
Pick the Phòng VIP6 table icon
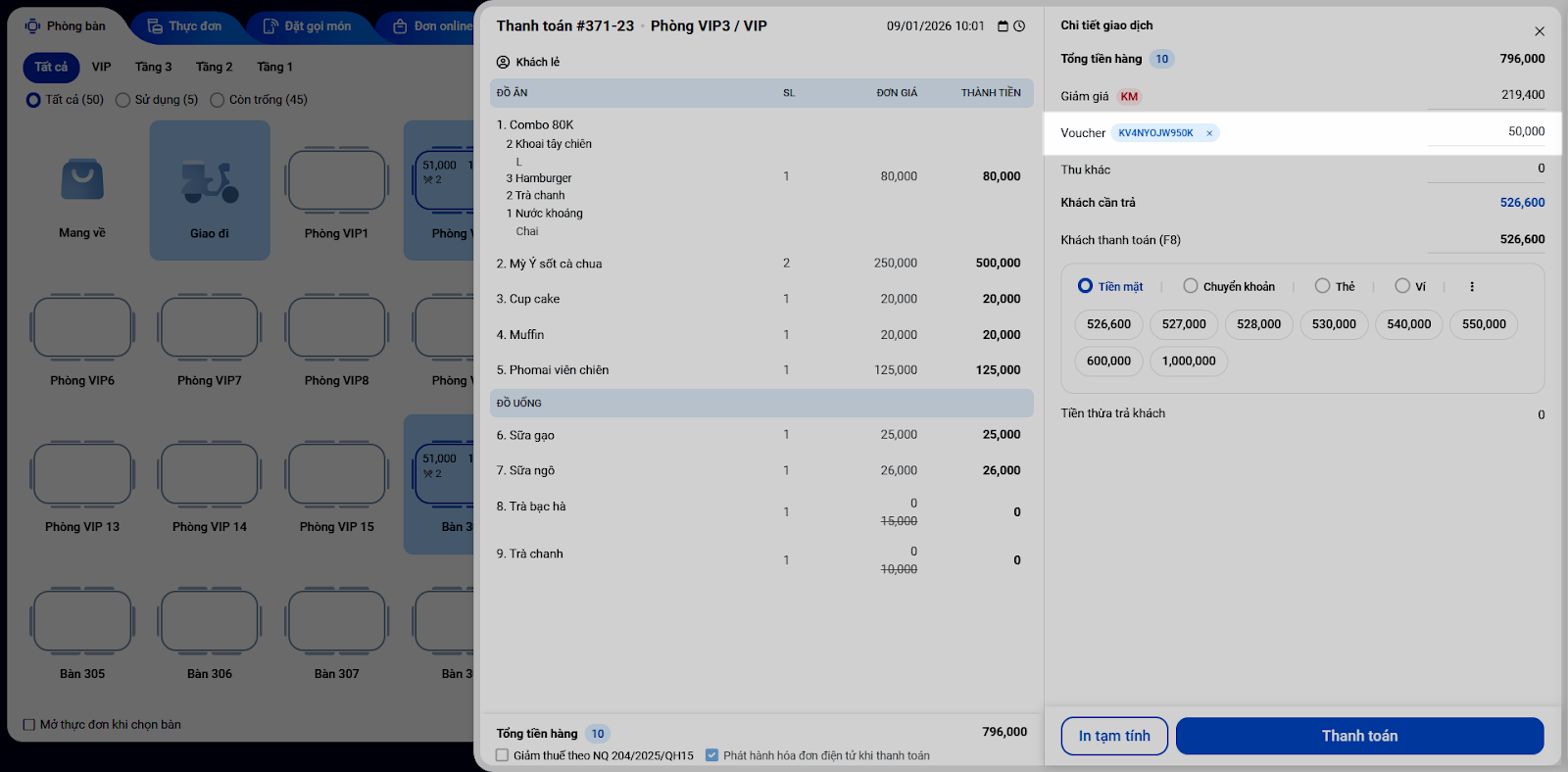click(82, 327)
